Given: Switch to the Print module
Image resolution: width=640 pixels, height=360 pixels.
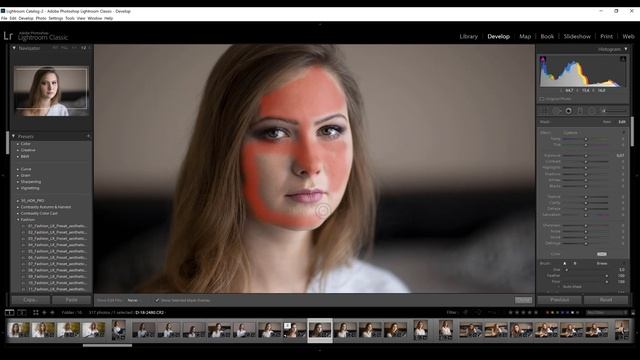Looking at the screenshot, I should point(607,36).
